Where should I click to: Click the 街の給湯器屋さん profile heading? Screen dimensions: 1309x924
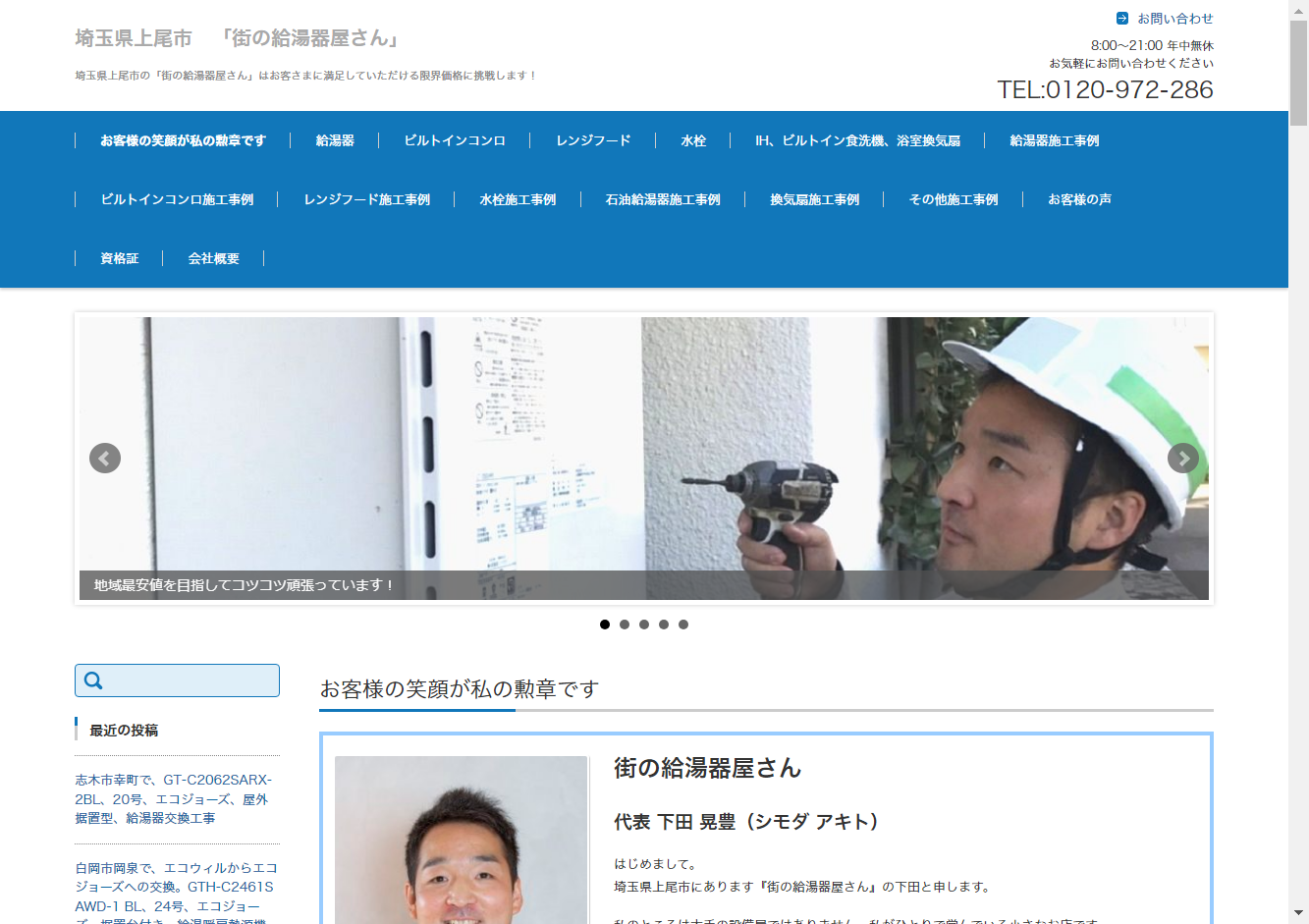[708, 768]
